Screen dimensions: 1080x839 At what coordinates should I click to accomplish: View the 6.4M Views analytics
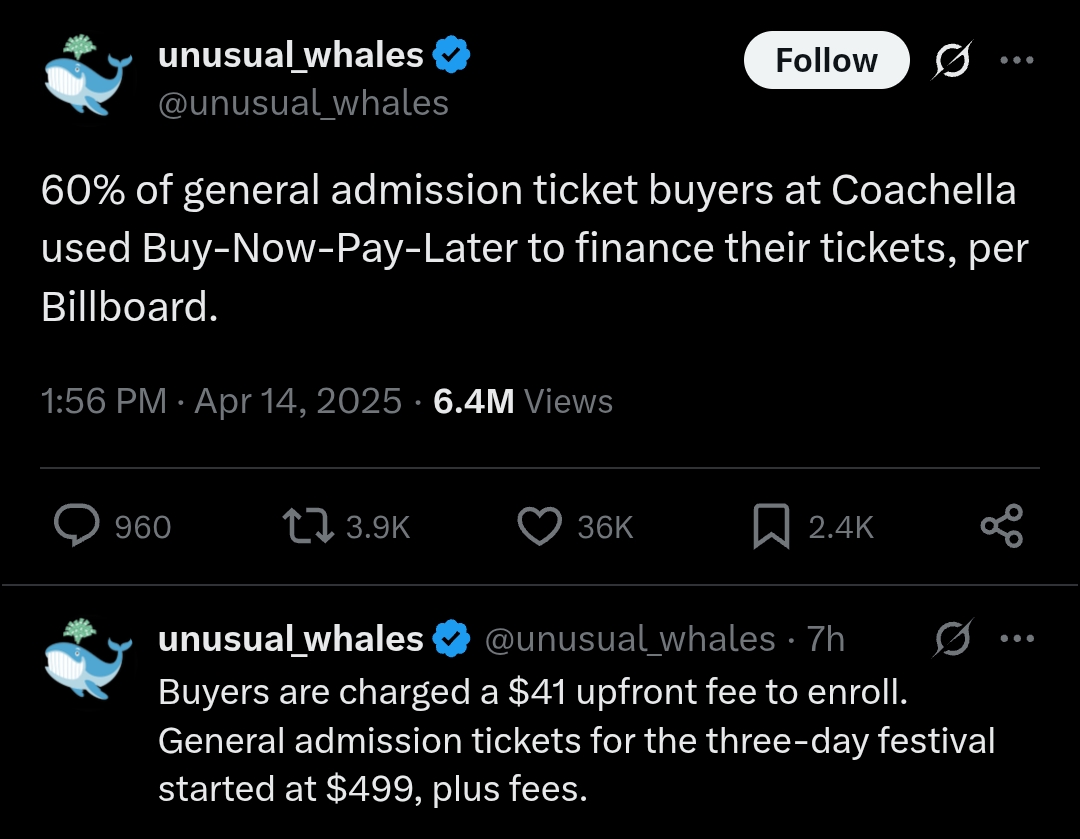[523, 401]
